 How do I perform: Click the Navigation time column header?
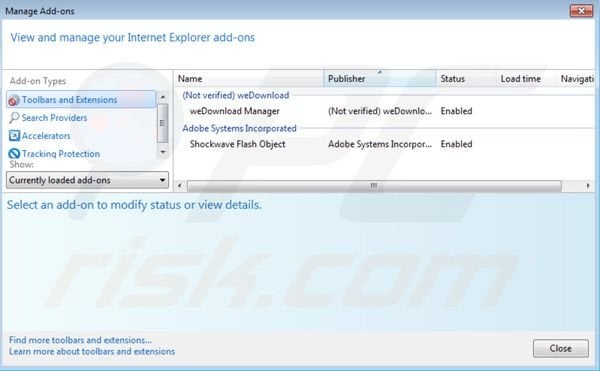[577, 79]
